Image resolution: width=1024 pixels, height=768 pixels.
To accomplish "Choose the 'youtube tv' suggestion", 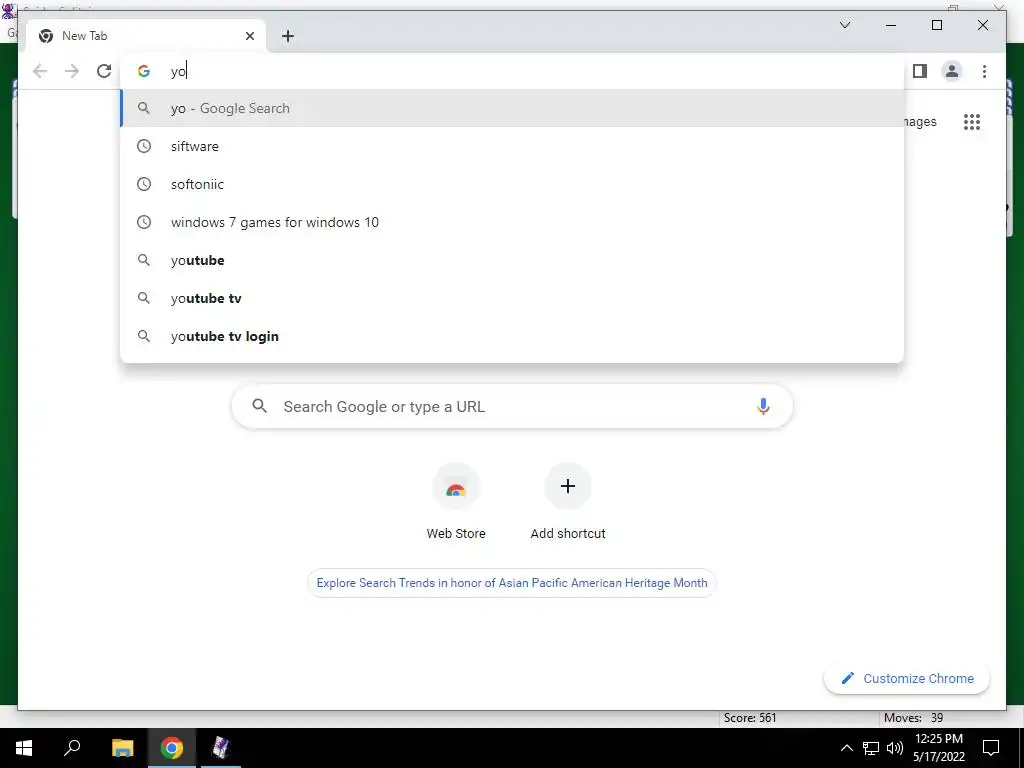I will pos(513,298).
